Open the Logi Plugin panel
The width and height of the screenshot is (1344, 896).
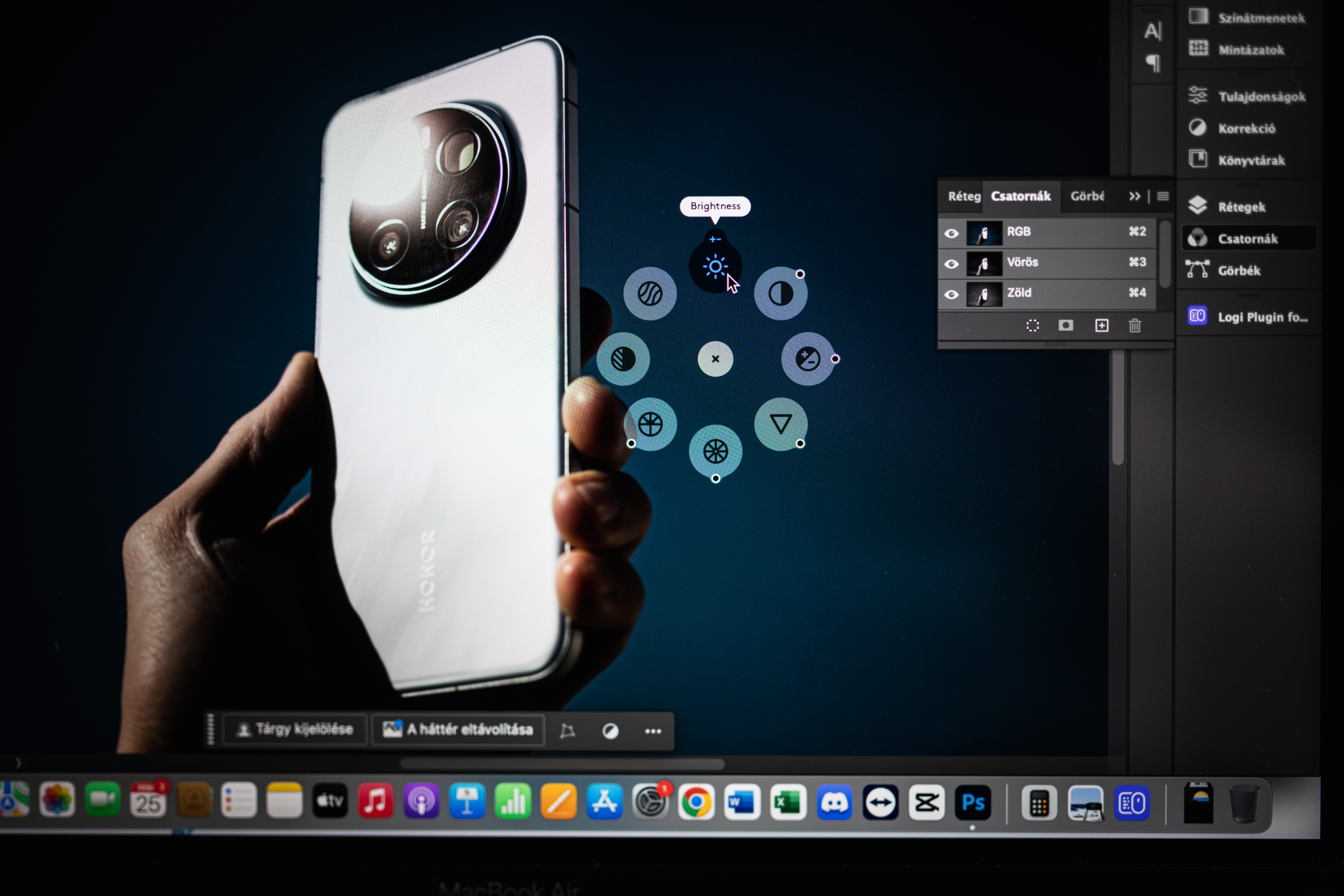pyautogui.click(x=1249, y=316)
